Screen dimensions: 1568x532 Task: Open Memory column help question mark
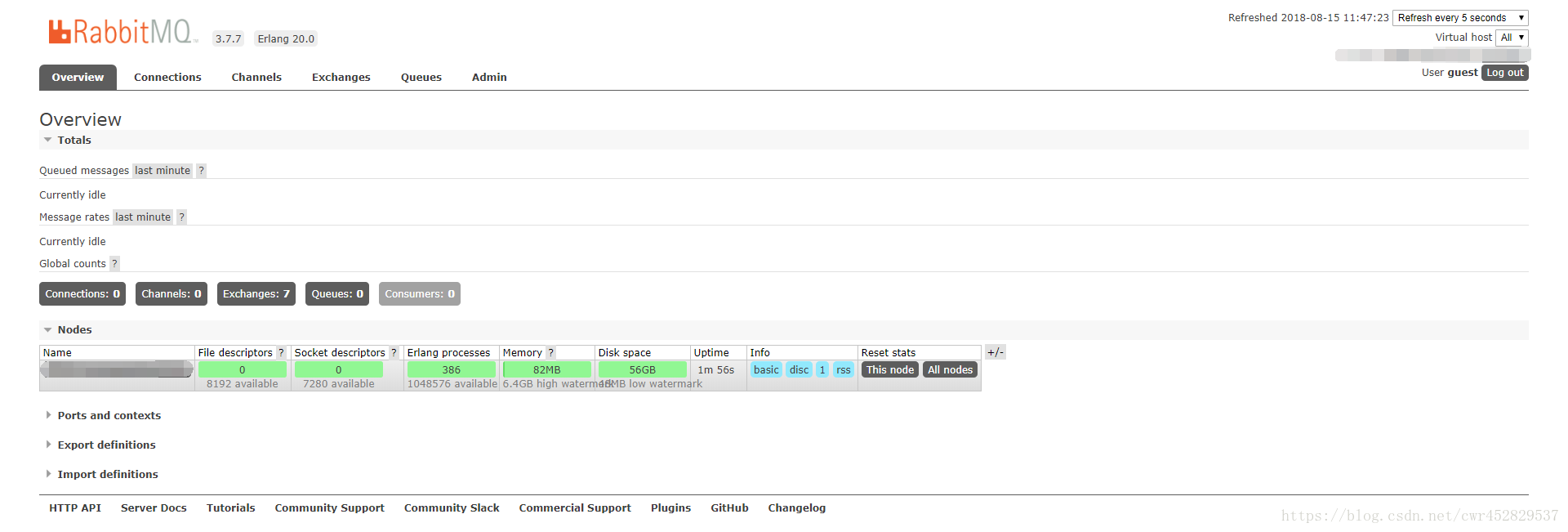click(550, 353)
